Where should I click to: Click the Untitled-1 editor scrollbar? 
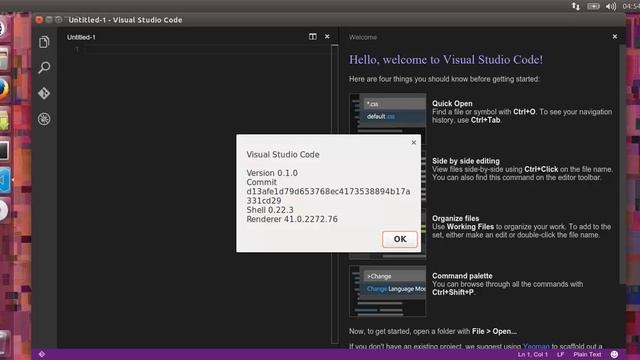335,194
